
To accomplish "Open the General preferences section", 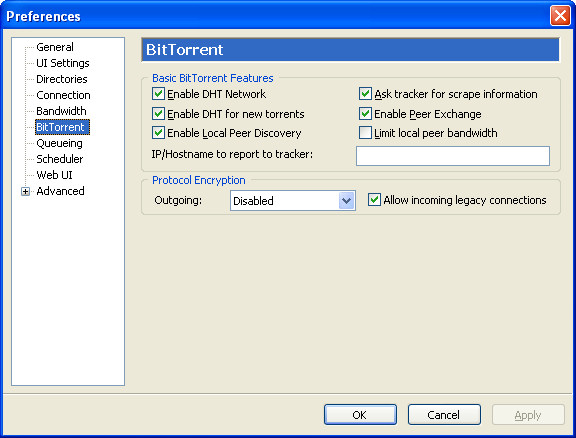I will (x=55, y=47).
